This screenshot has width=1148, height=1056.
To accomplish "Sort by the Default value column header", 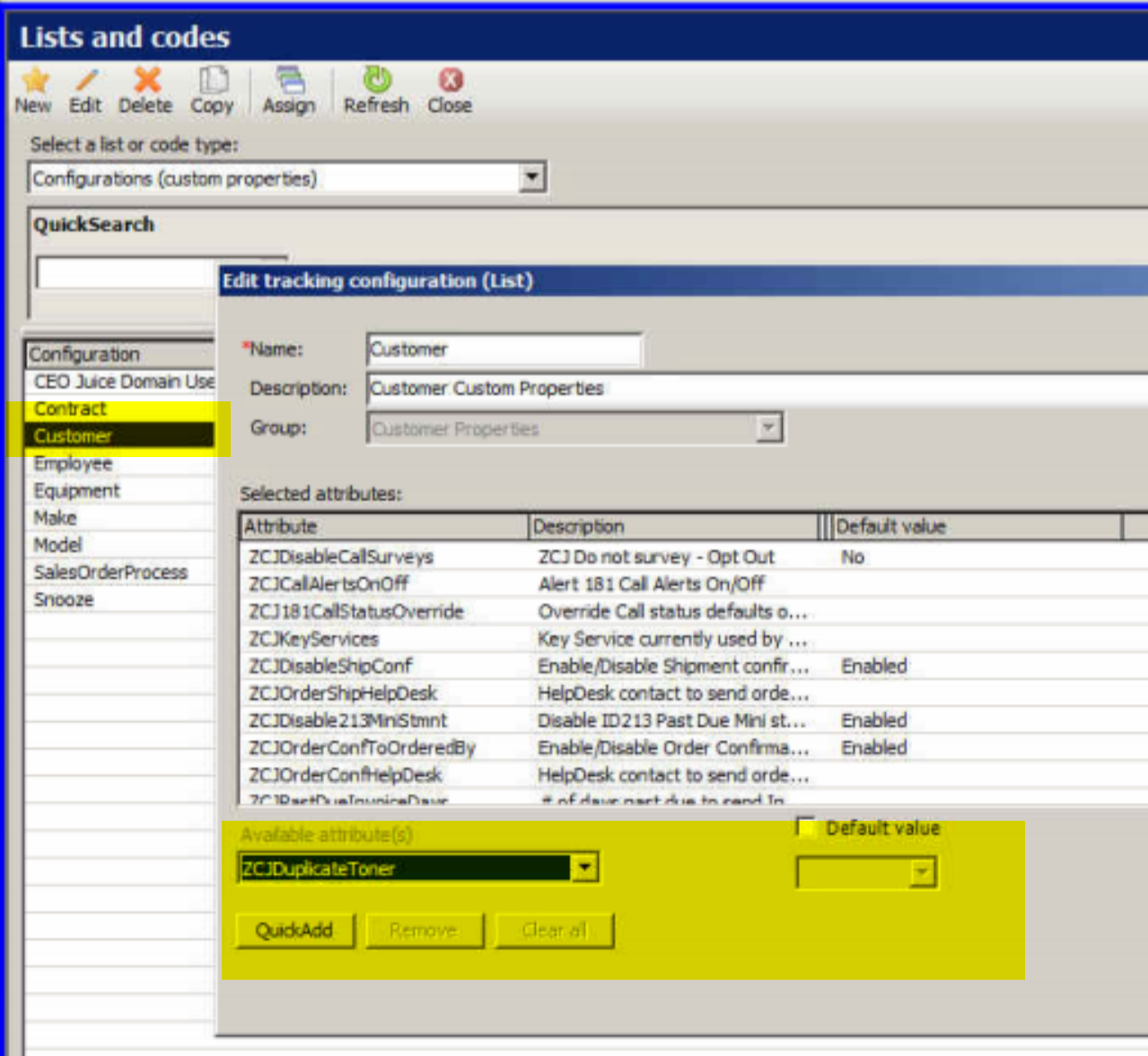I will [977, 526].
